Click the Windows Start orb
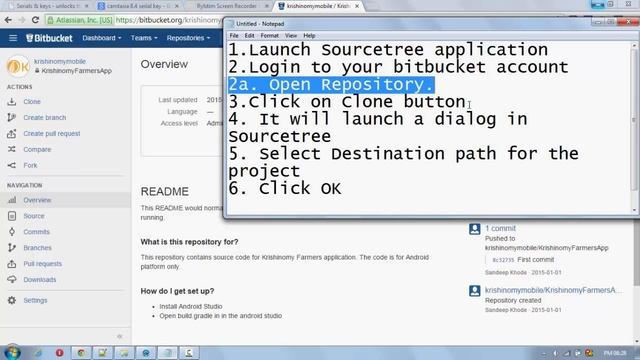Viewport: 640px width, 360px height. click(12, 352)
